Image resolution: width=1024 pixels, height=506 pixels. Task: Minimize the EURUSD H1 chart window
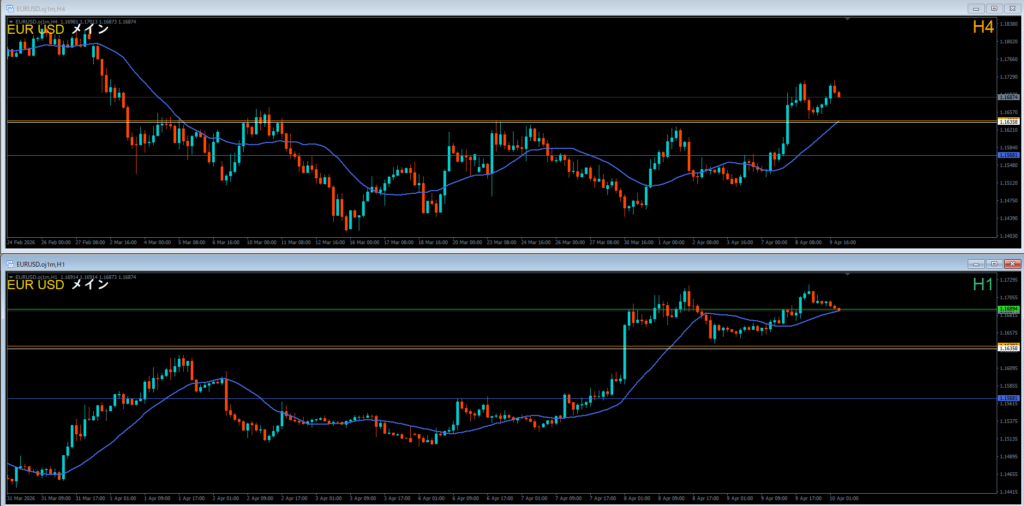coord(974,263)
